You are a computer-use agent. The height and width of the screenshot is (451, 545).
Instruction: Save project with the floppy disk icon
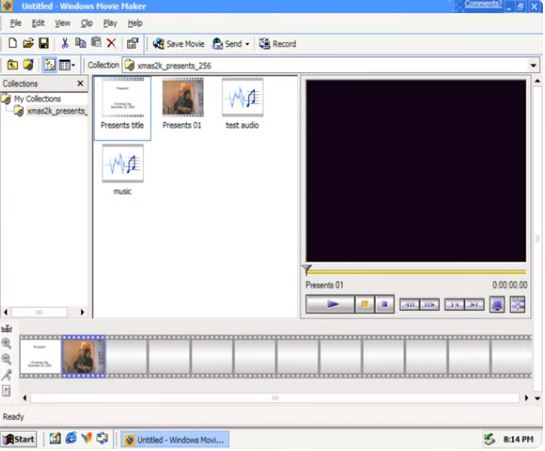click(x=43, y=43)
